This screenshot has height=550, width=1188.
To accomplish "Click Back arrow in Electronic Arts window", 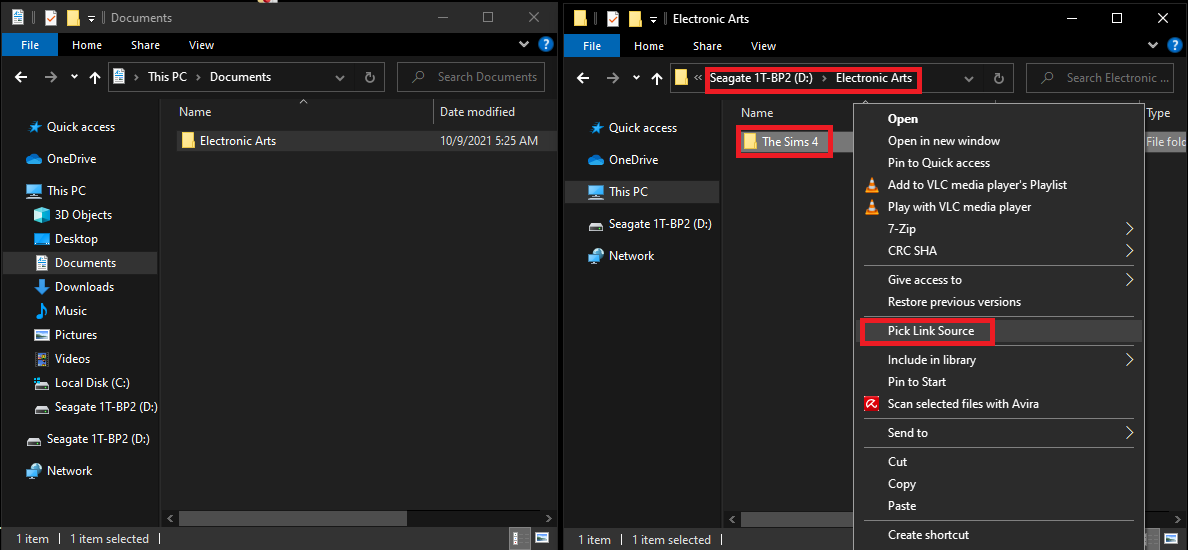I will click(x=583, y=77).
